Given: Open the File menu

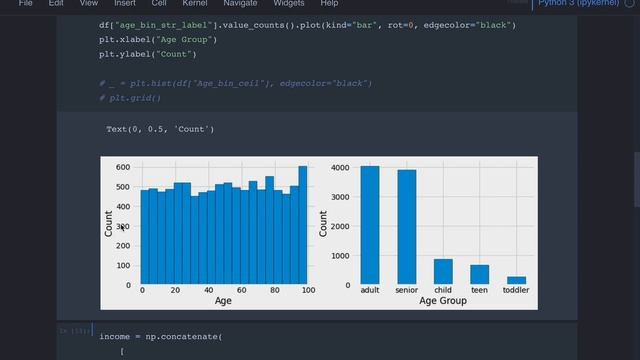Looking at the screenshot, I should (x=25, y=3).
